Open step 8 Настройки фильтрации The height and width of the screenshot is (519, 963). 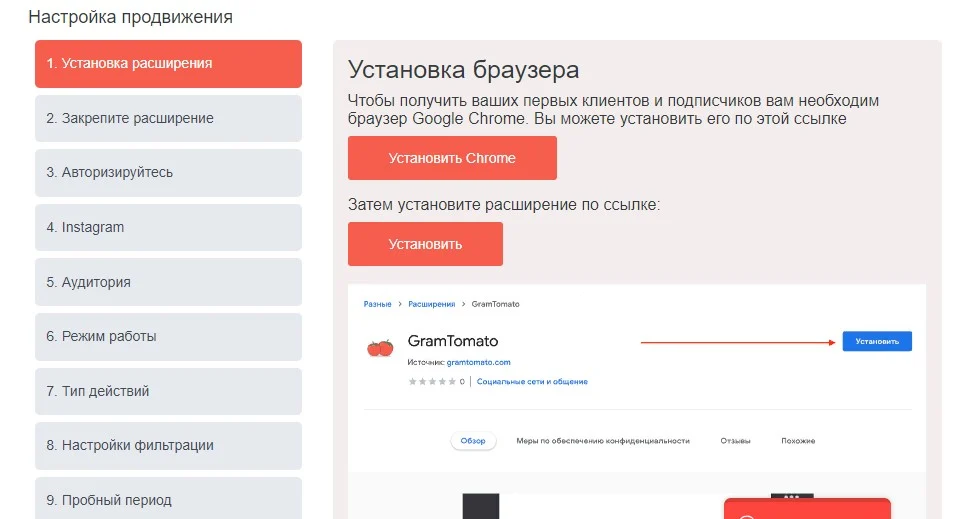pos(168,446)
